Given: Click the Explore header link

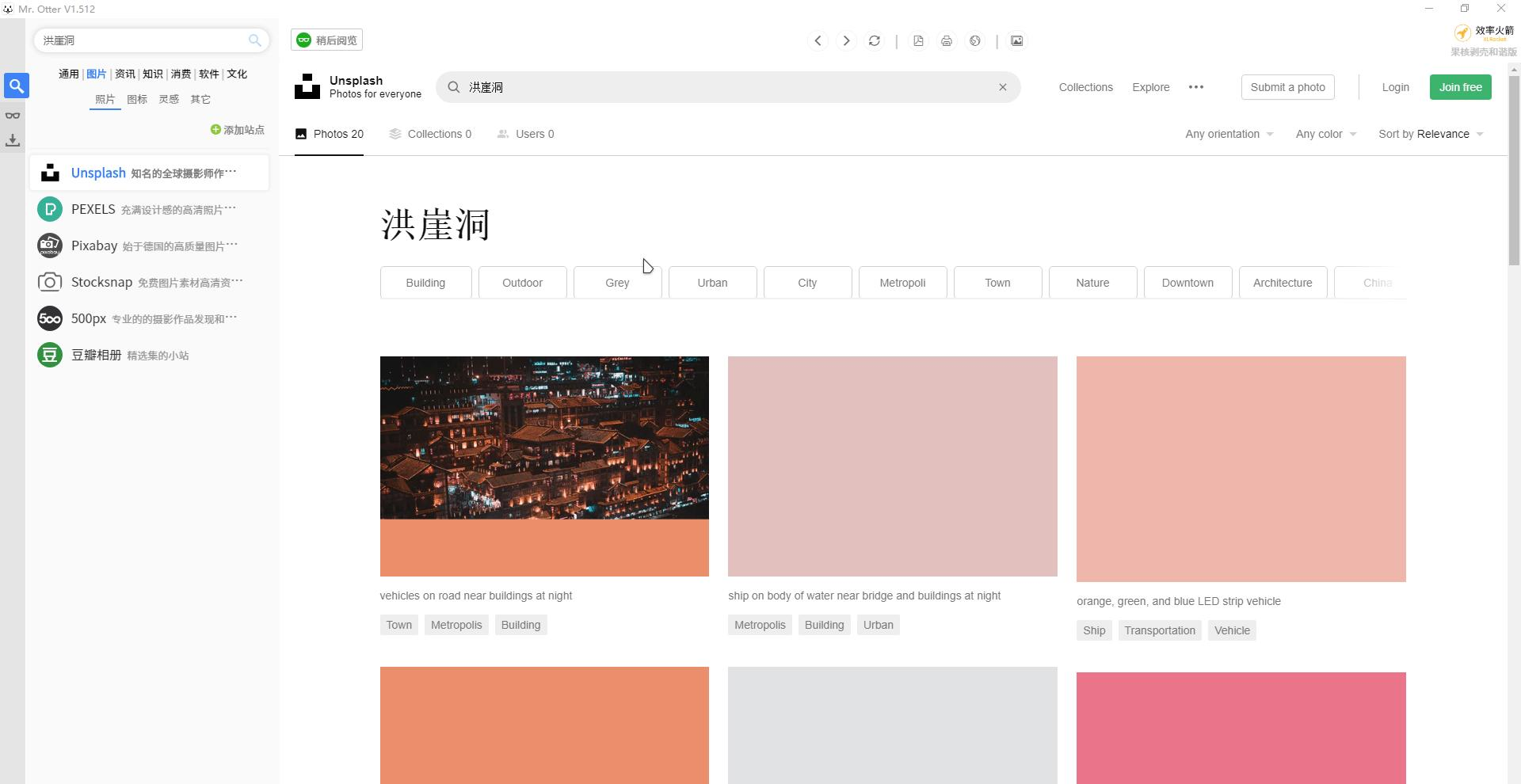Looking at the screenshot, I should (x=1151, y=87).
